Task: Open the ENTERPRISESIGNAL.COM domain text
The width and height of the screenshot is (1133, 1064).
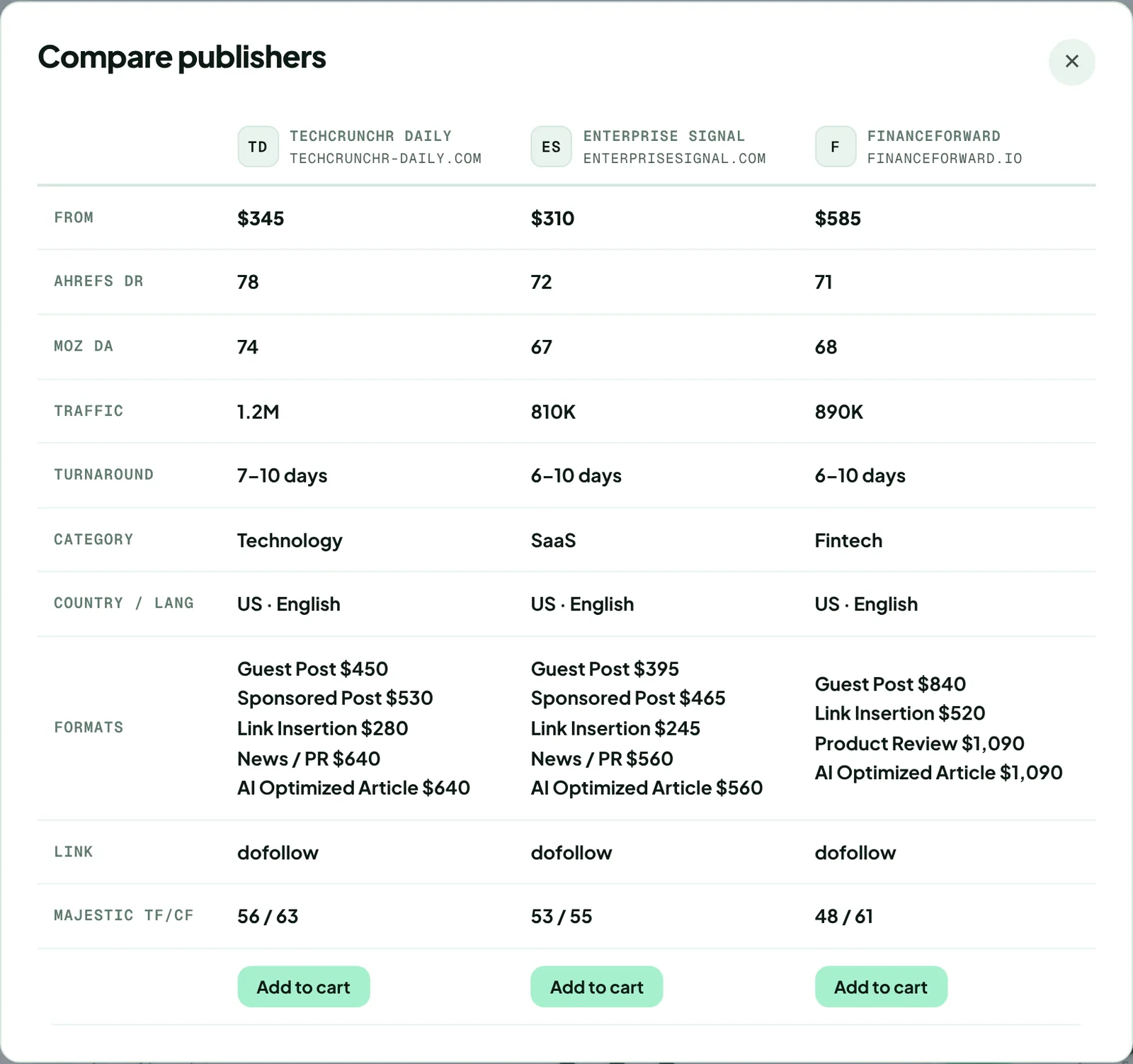Action: [x=674, y=159]
